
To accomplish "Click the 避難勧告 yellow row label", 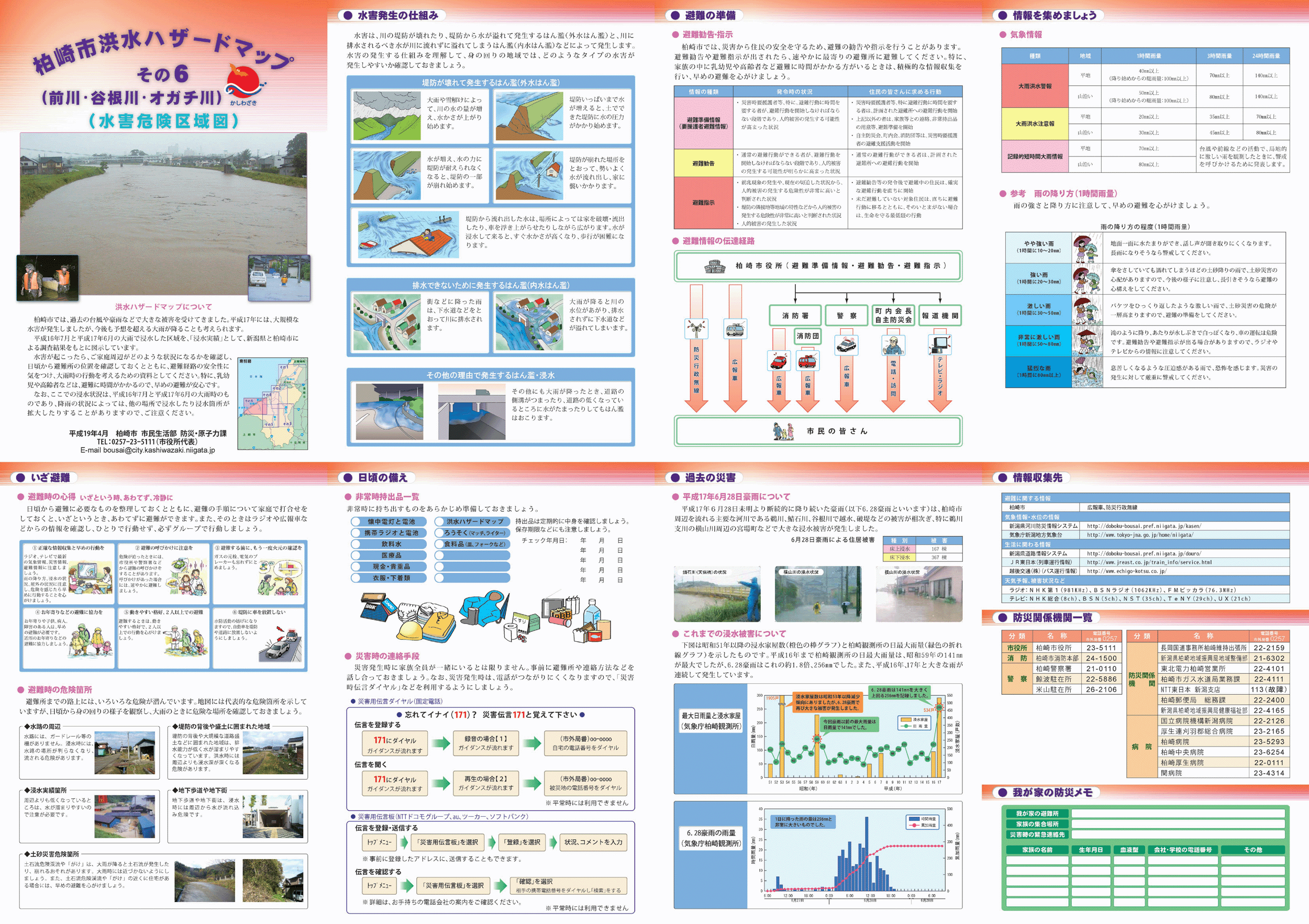I will click(703, 163).
